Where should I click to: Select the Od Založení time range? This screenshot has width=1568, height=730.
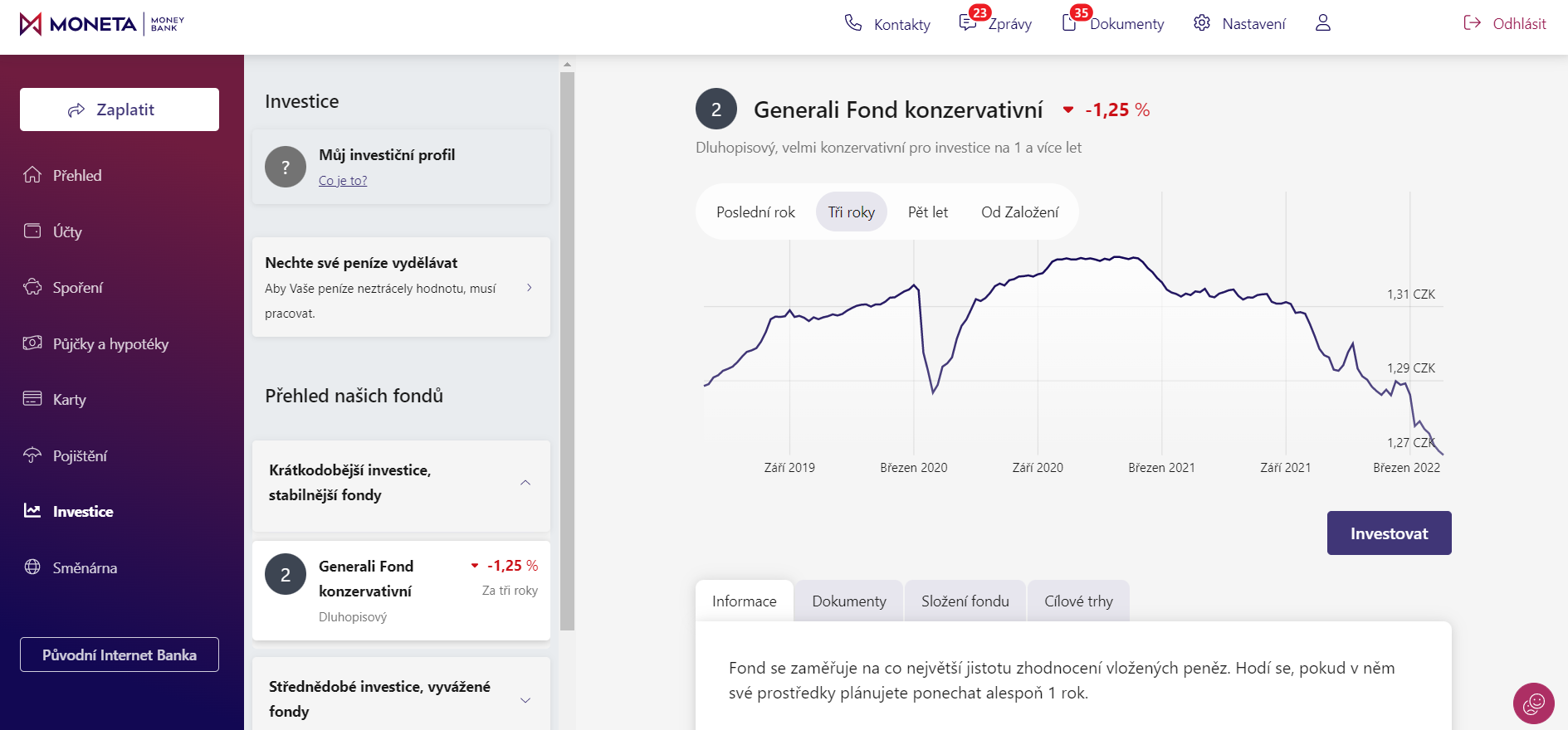[1019, 212]
